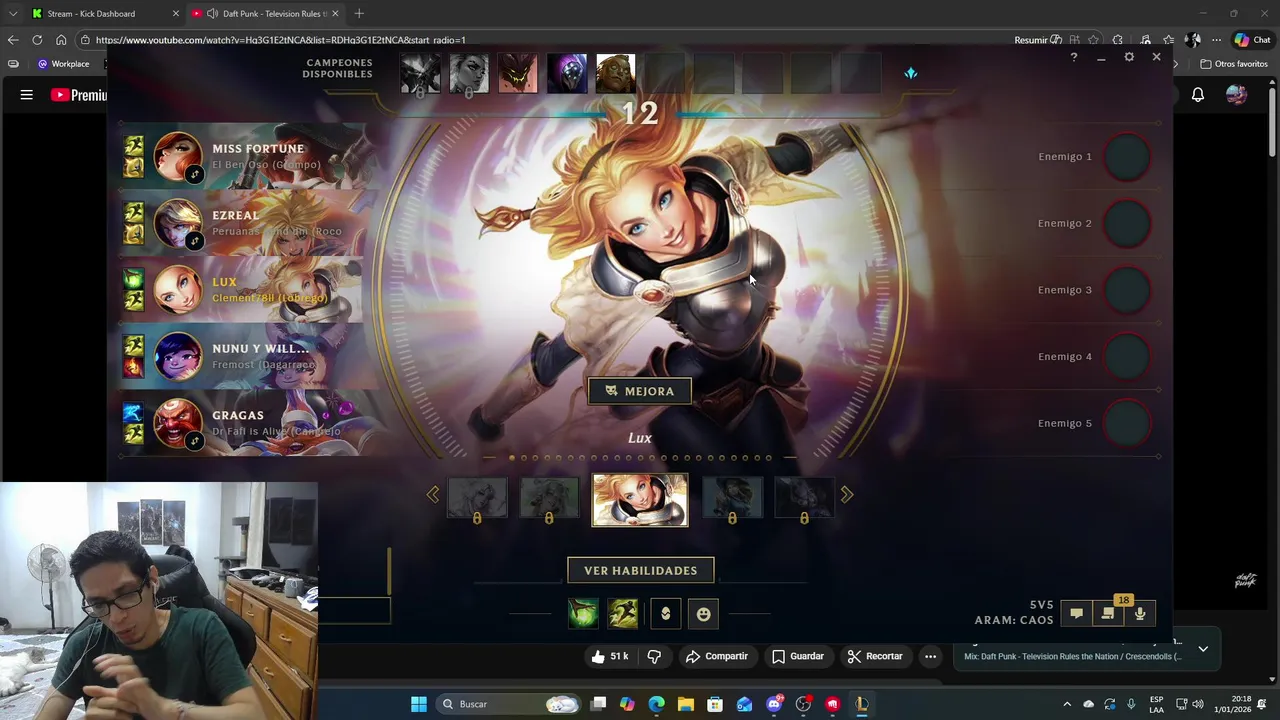Change the second summoner spell with runner
Viewport: 1280px width, 720px height.
pos(623,613)
